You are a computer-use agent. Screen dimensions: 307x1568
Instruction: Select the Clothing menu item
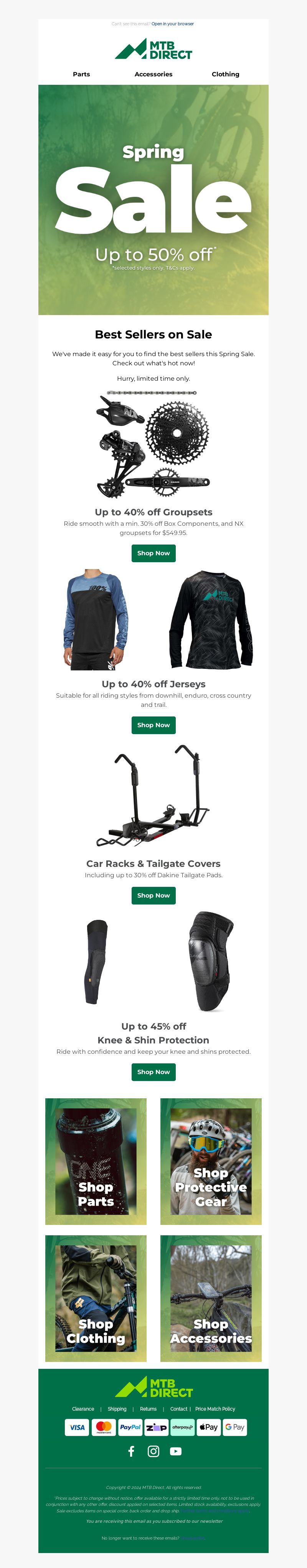tap(225, 74)
